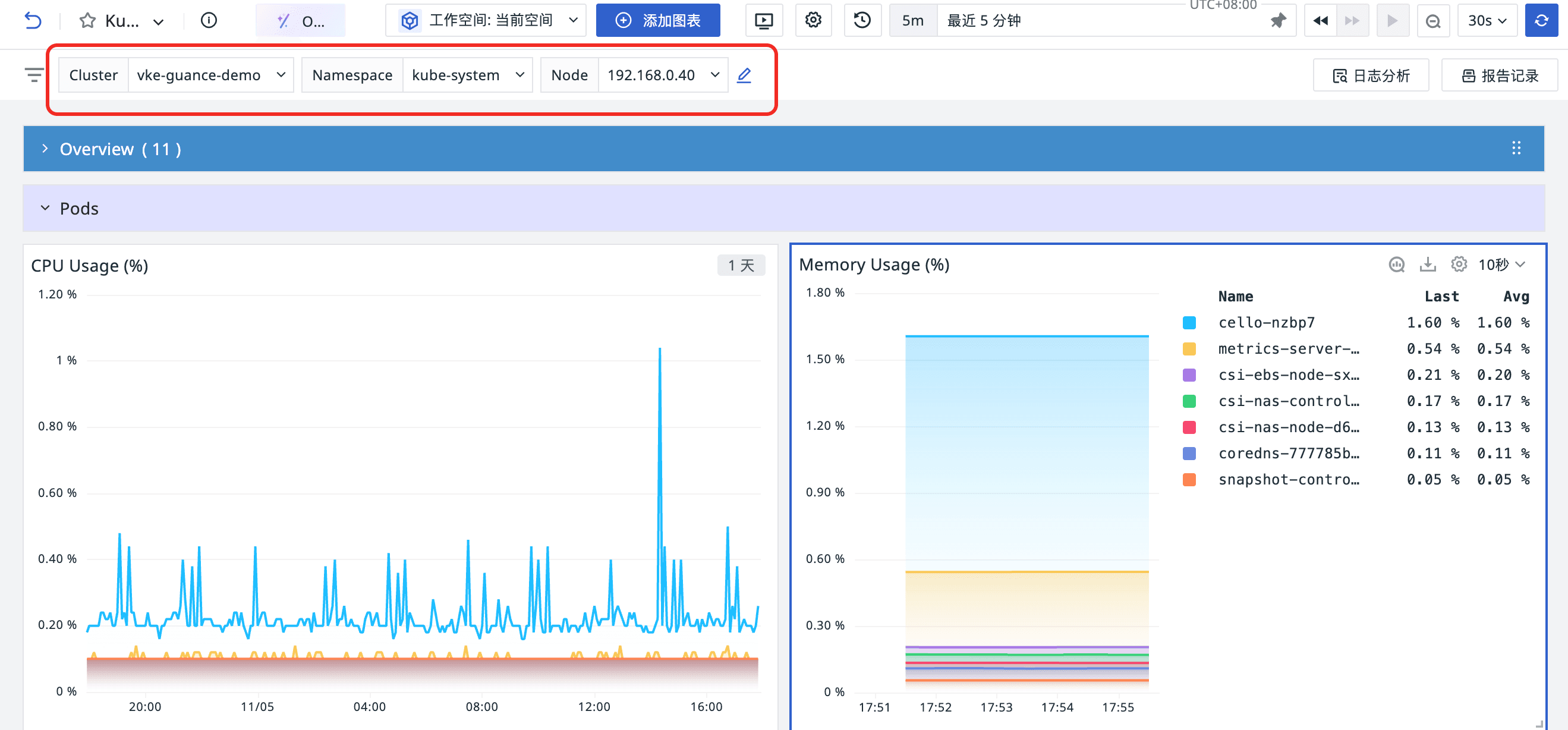1568x730 pixels.
Task: Toggle cello-nzbp7 series in legend
Action: pos(1266,323)
